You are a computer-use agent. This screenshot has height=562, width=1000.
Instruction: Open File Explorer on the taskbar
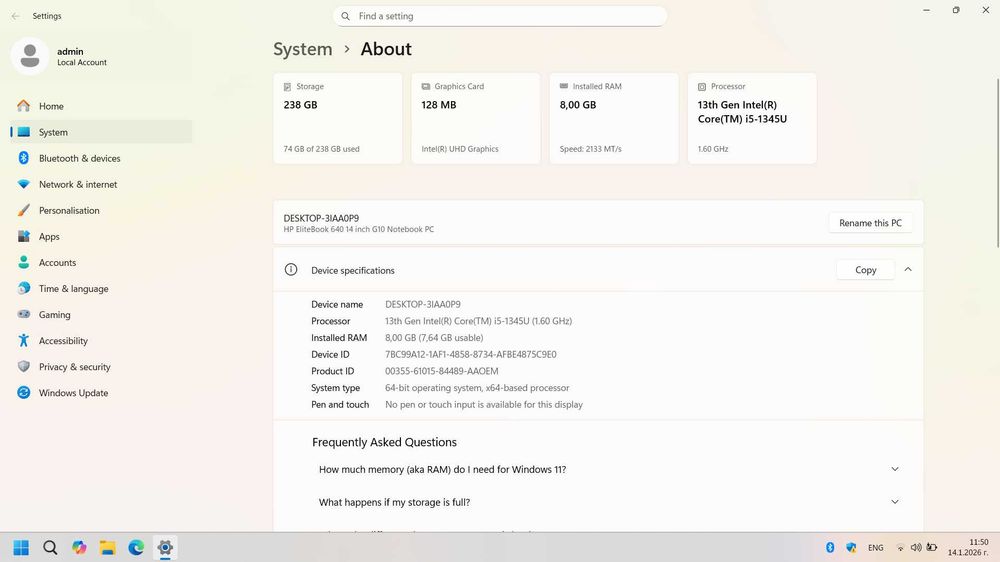click(107, 547)
